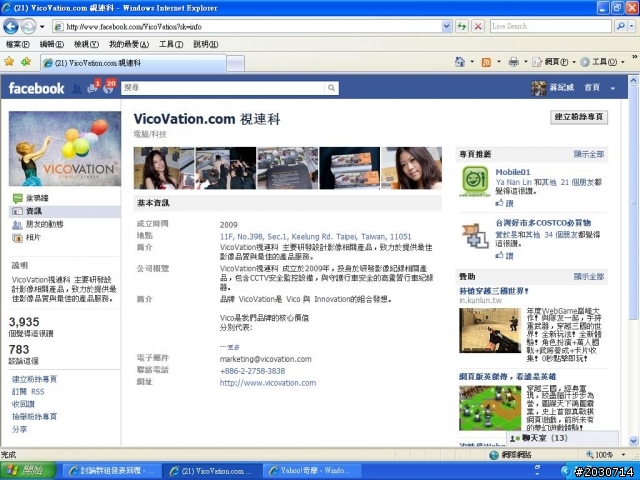Open the 工具(T) menu
Screen dimensions: 640x480
coord(171,44)
